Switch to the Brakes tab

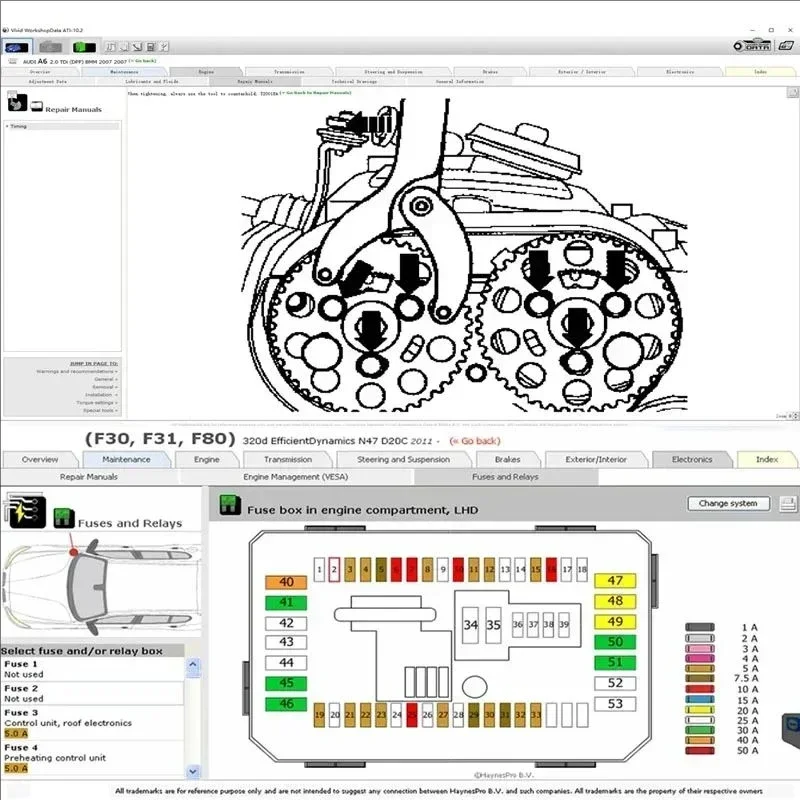pos(509,459)
